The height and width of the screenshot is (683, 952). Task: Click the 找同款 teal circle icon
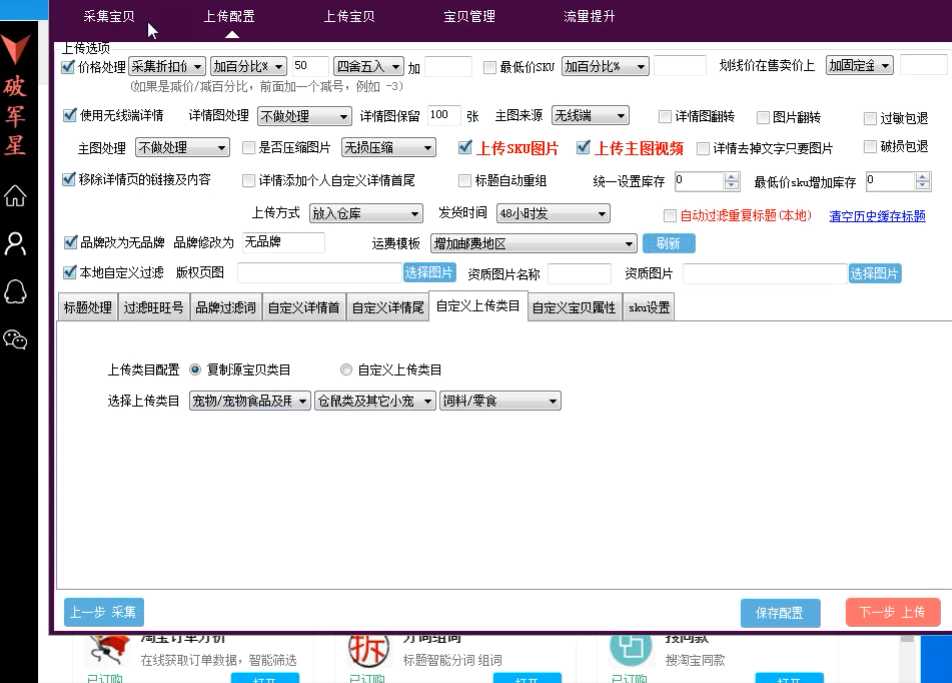[x=630, y=649]
